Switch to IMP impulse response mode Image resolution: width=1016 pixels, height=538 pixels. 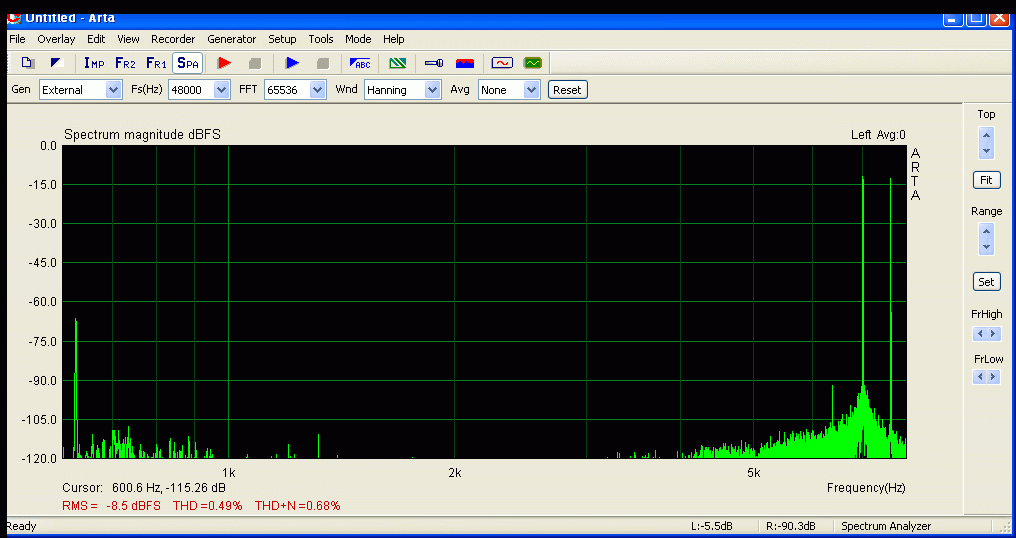(x=94, y=63)
